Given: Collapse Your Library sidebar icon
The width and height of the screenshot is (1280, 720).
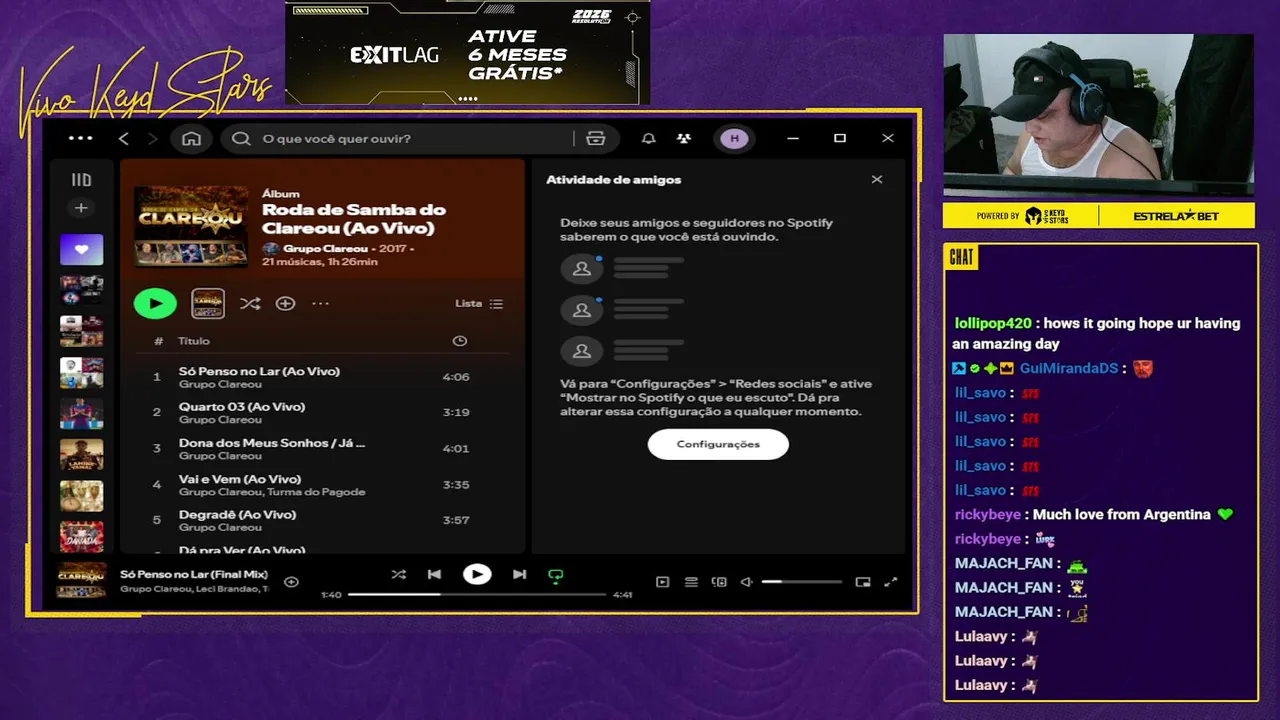Looking at the screenshot, I should pyautogui.click(x=81, y=180).
